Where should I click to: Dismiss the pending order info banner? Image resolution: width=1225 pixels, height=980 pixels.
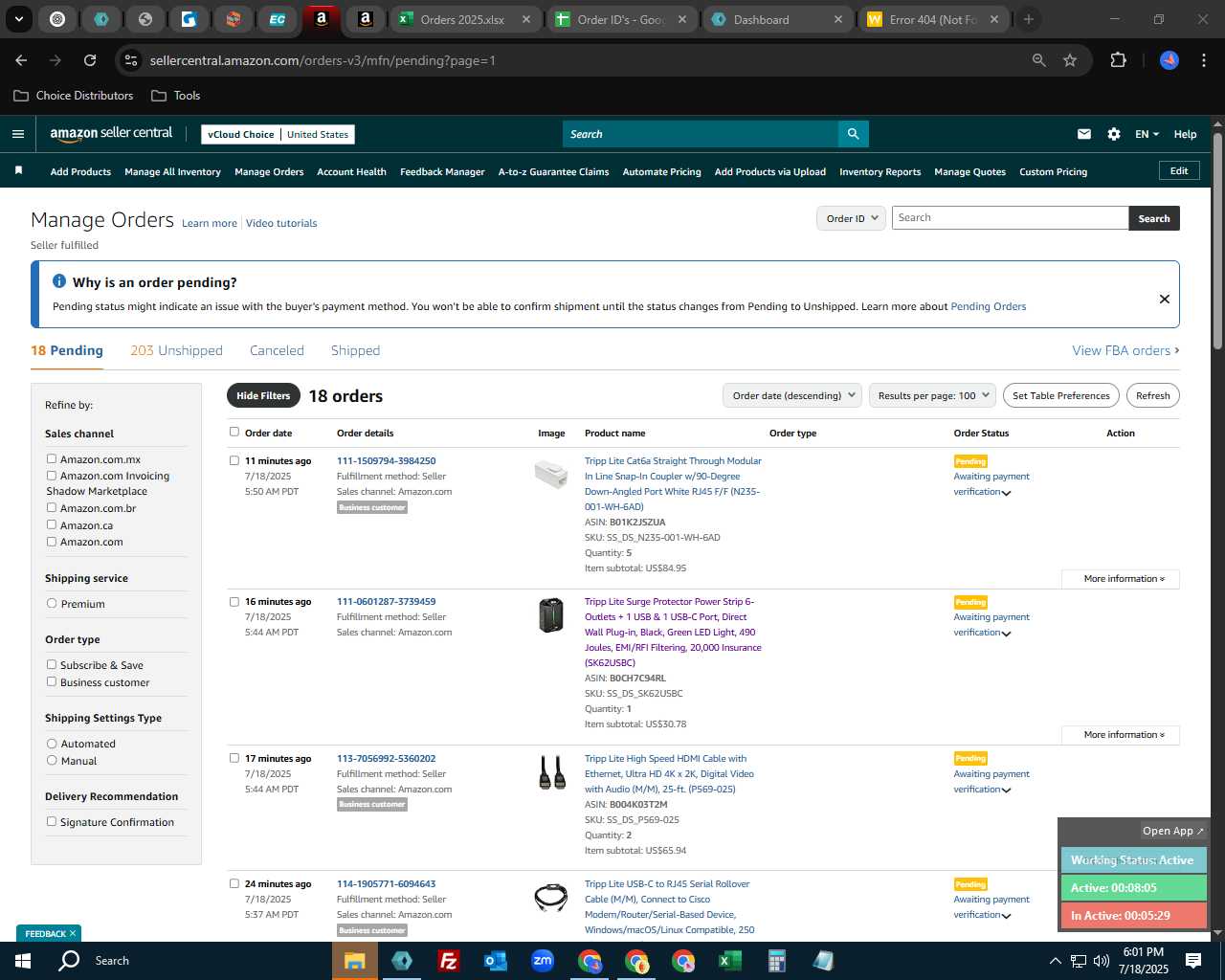coord(1165,299)
